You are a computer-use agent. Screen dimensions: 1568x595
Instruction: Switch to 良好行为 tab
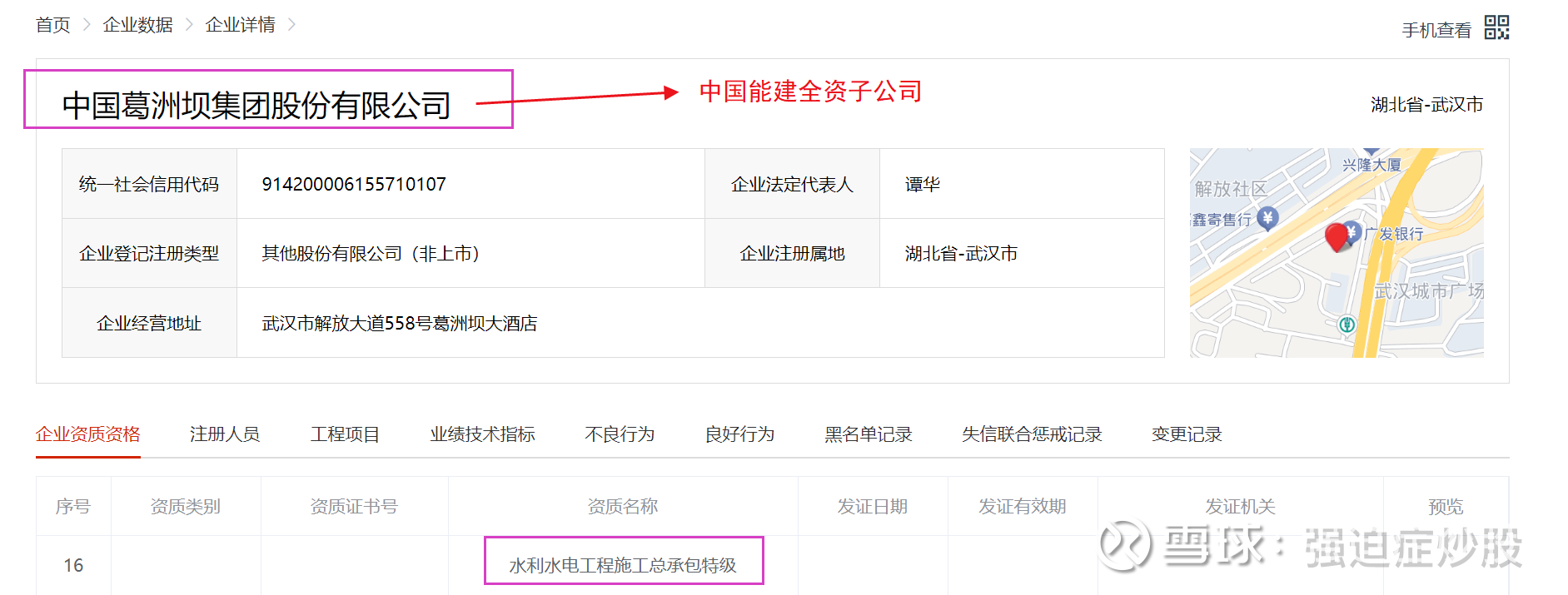[x=739, y=434]
